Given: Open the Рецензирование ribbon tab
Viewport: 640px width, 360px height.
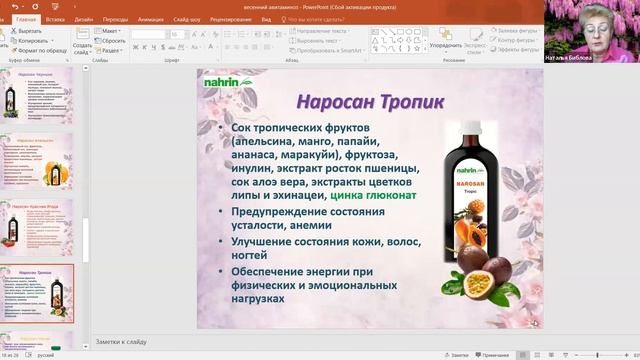Looking at the screenshot, I should (x=231, y=19).
